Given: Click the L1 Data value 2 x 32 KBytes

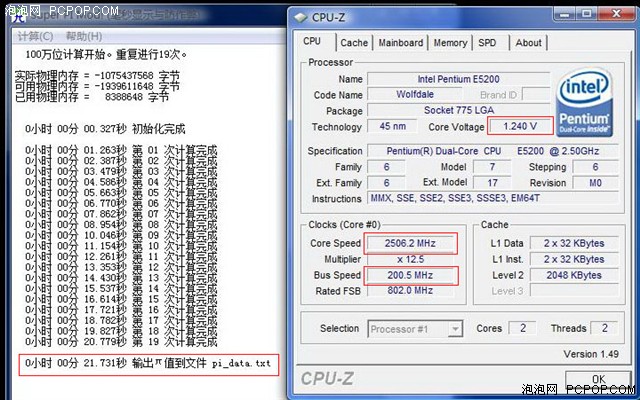Looking at the screenshot, I should coord(574,243).
